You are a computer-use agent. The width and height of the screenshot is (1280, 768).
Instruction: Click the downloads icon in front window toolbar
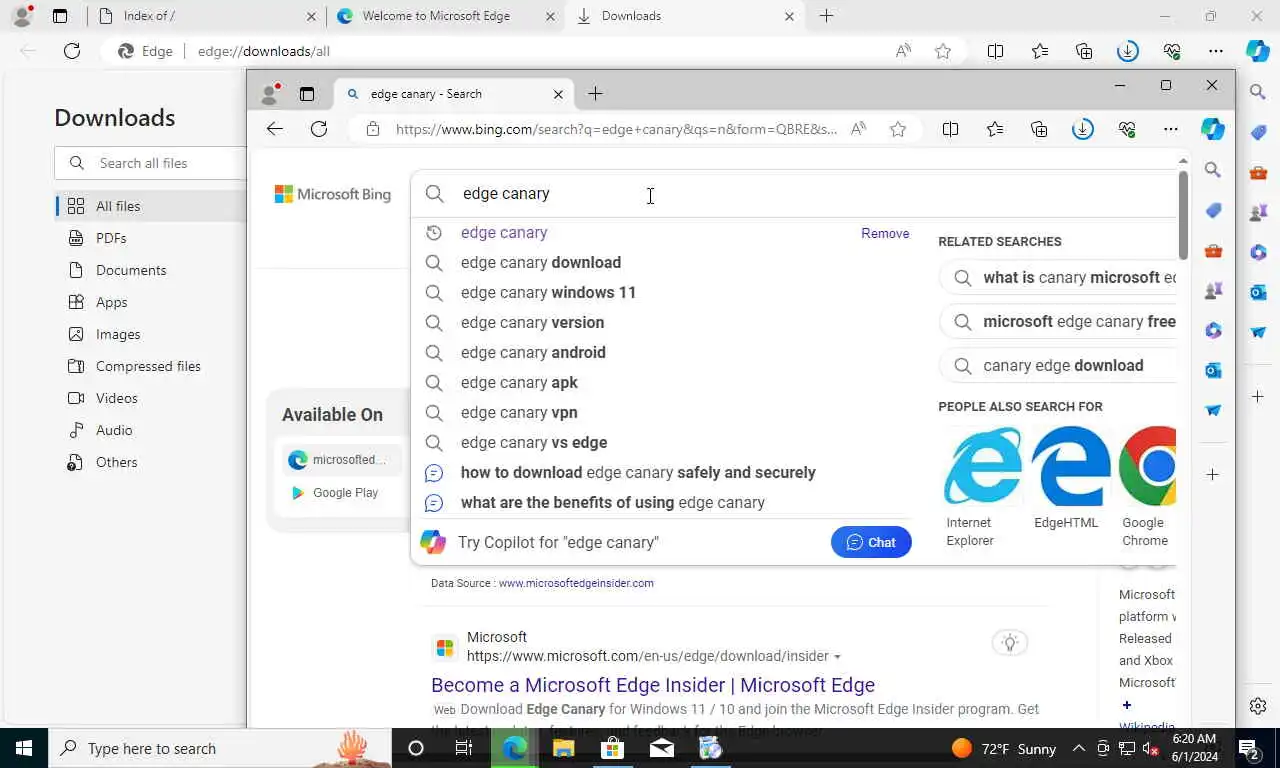point(1083,129)
